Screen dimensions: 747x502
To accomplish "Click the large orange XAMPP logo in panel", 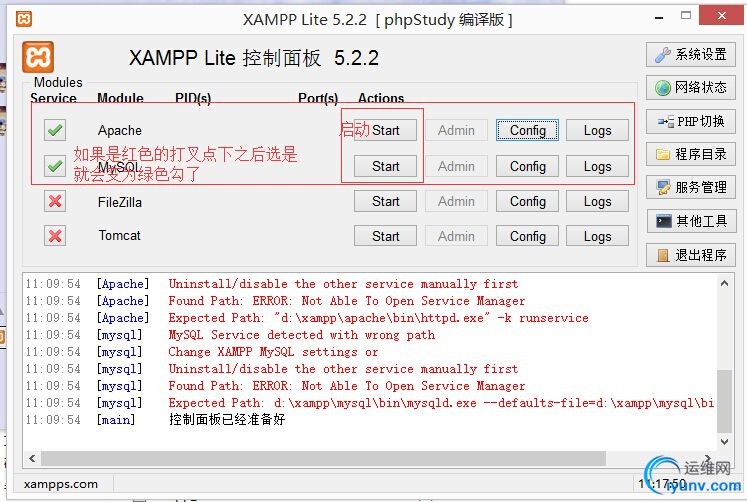I will pyautogui.click(x=38, y=57).
